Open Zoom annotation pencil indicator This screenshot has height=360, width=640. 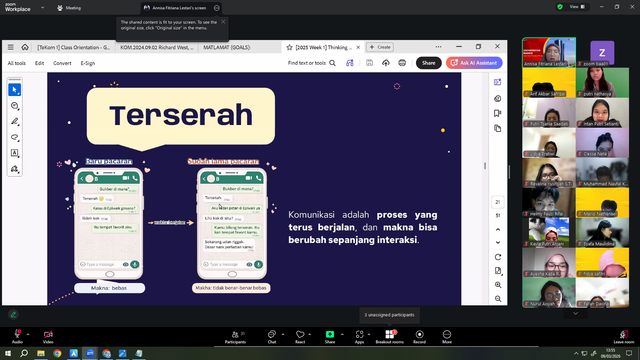pos(13,314)
